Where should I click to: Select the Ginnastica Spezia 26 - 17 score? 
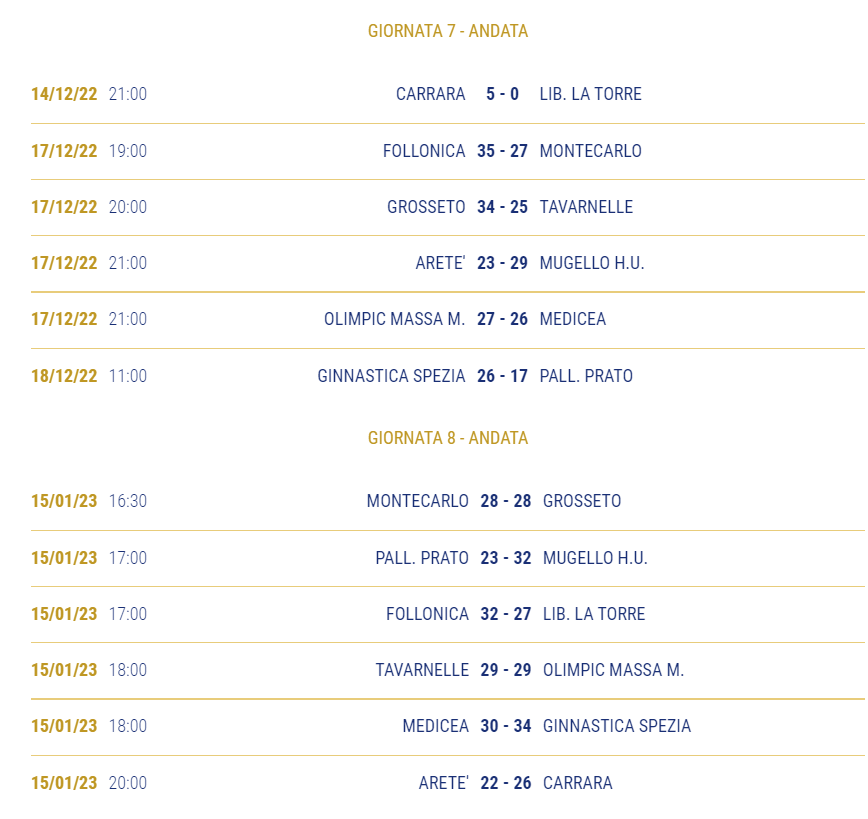click(x=502, y=376)
